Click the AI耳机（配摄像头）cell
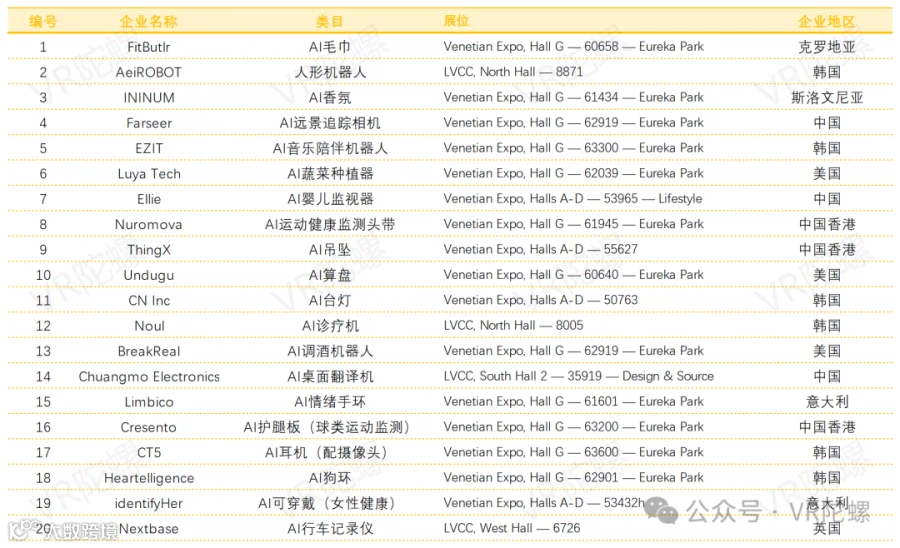The height and width of the screenshot is (548, 900). tap(327, 453)
